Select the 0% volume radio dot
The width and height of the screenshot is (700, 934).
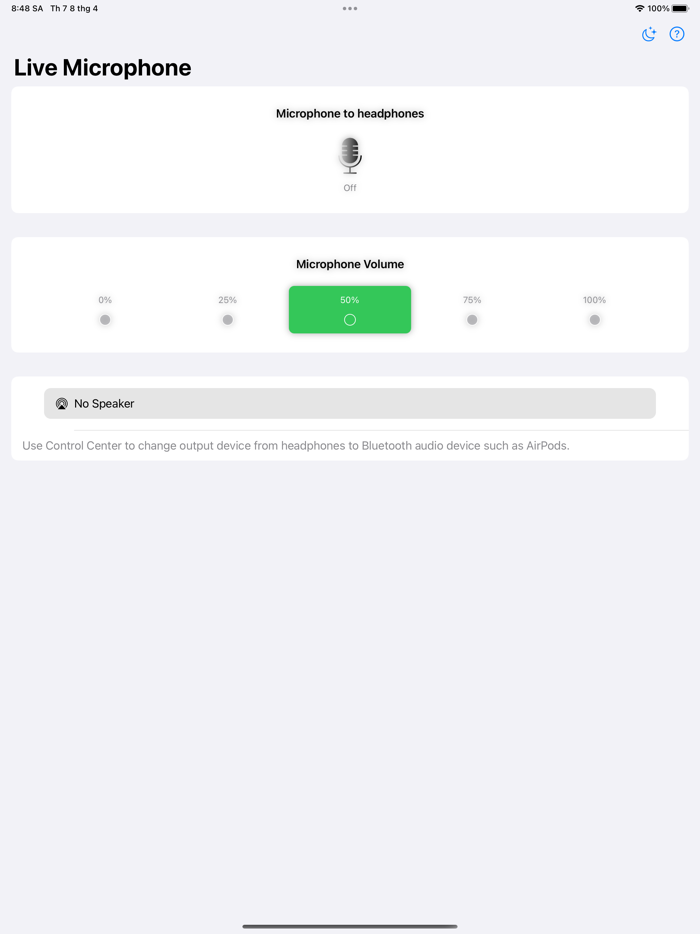[105, 320]
